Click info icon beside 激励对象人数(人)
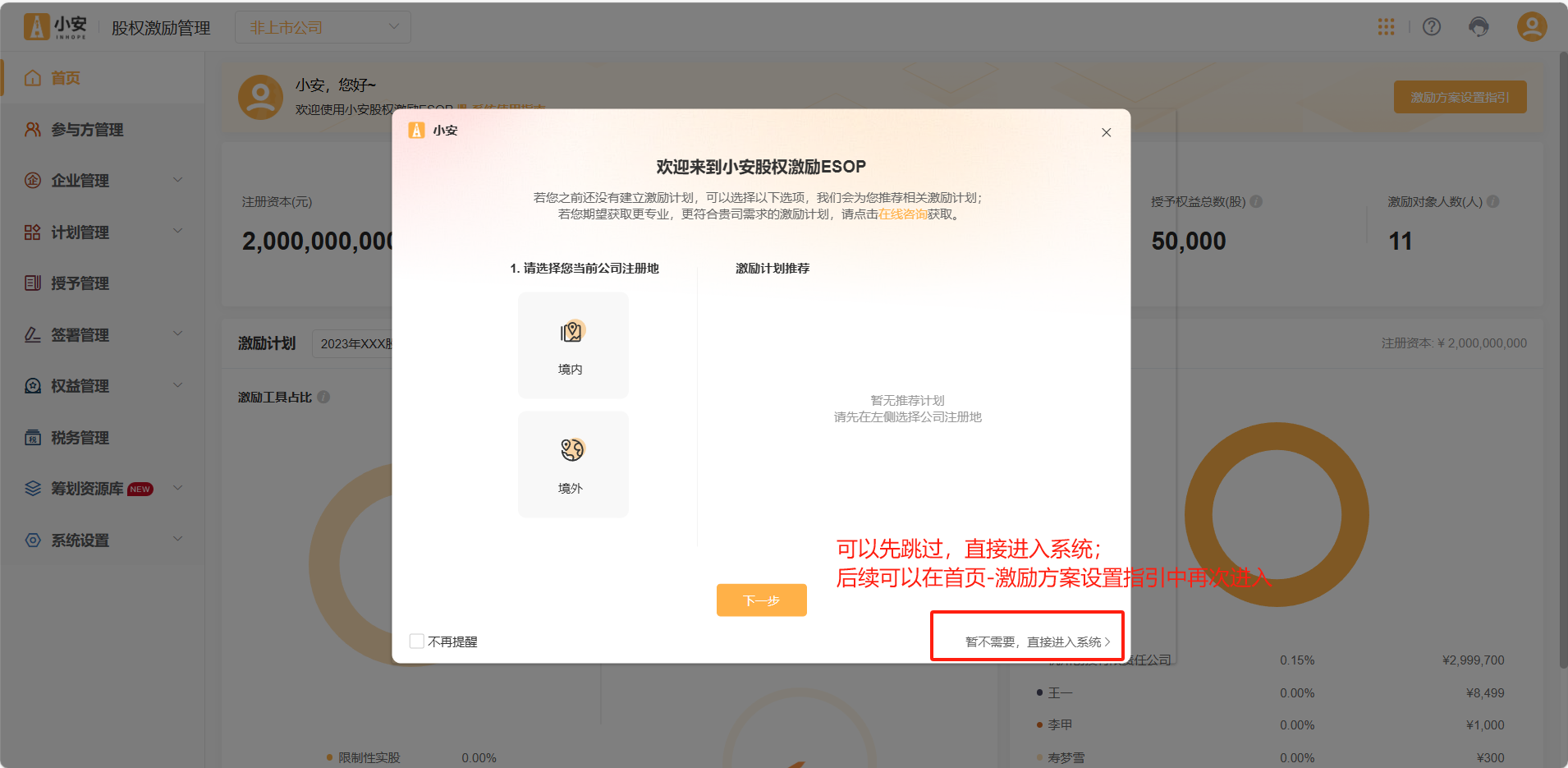 [1493, 201]
